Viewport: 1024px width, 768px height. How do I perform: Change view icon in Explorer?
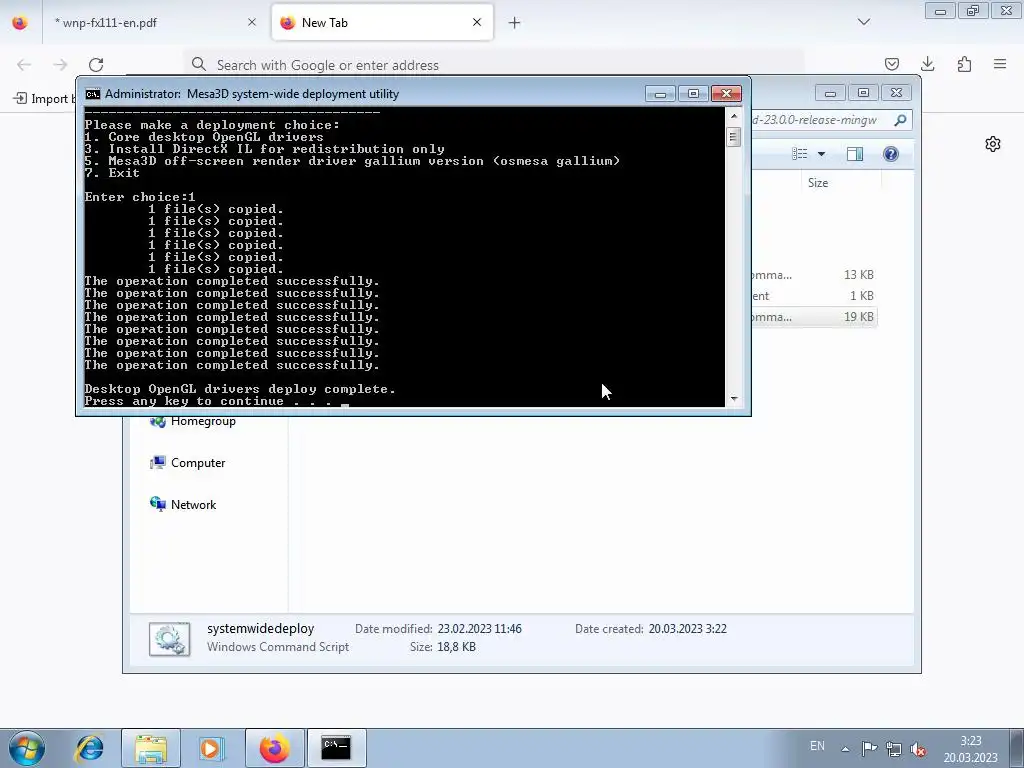point(799,154)
